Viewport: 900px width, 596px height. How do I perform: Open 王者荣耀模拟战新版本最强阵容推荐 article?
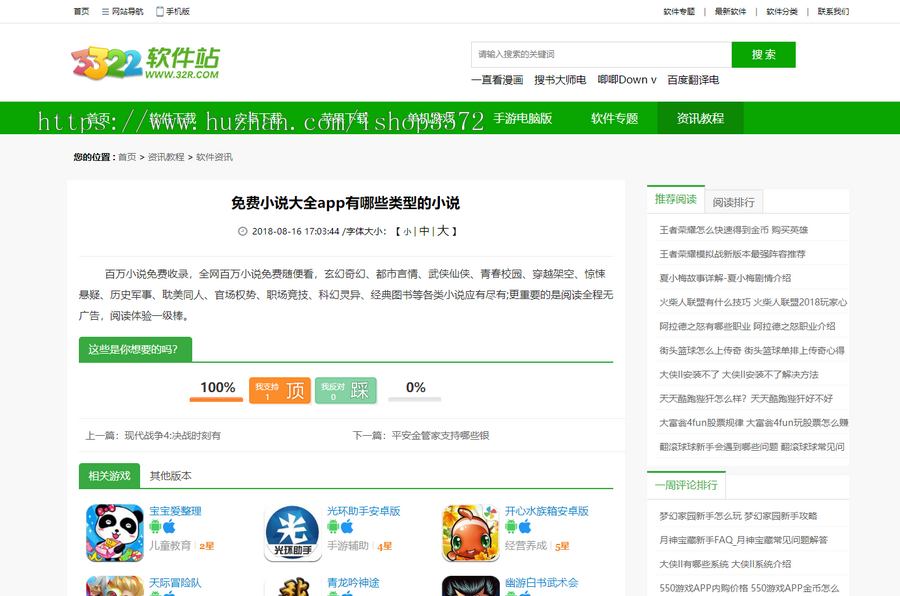coord(732,254)
